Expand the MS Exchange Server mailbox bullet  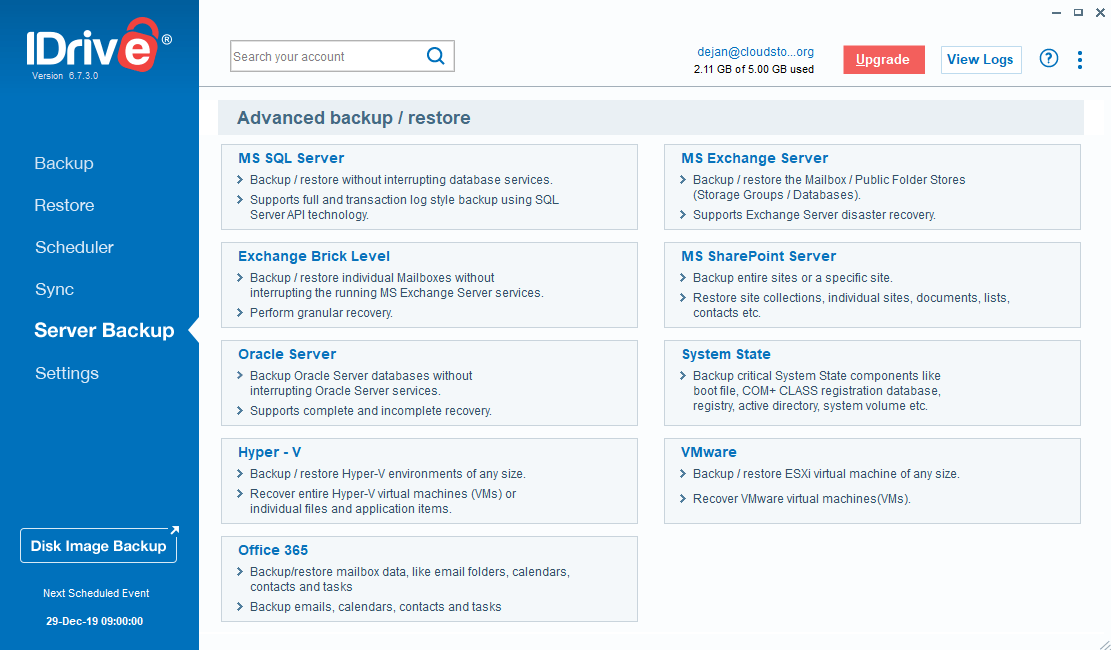pyautogui.click(x=682, y=180)
